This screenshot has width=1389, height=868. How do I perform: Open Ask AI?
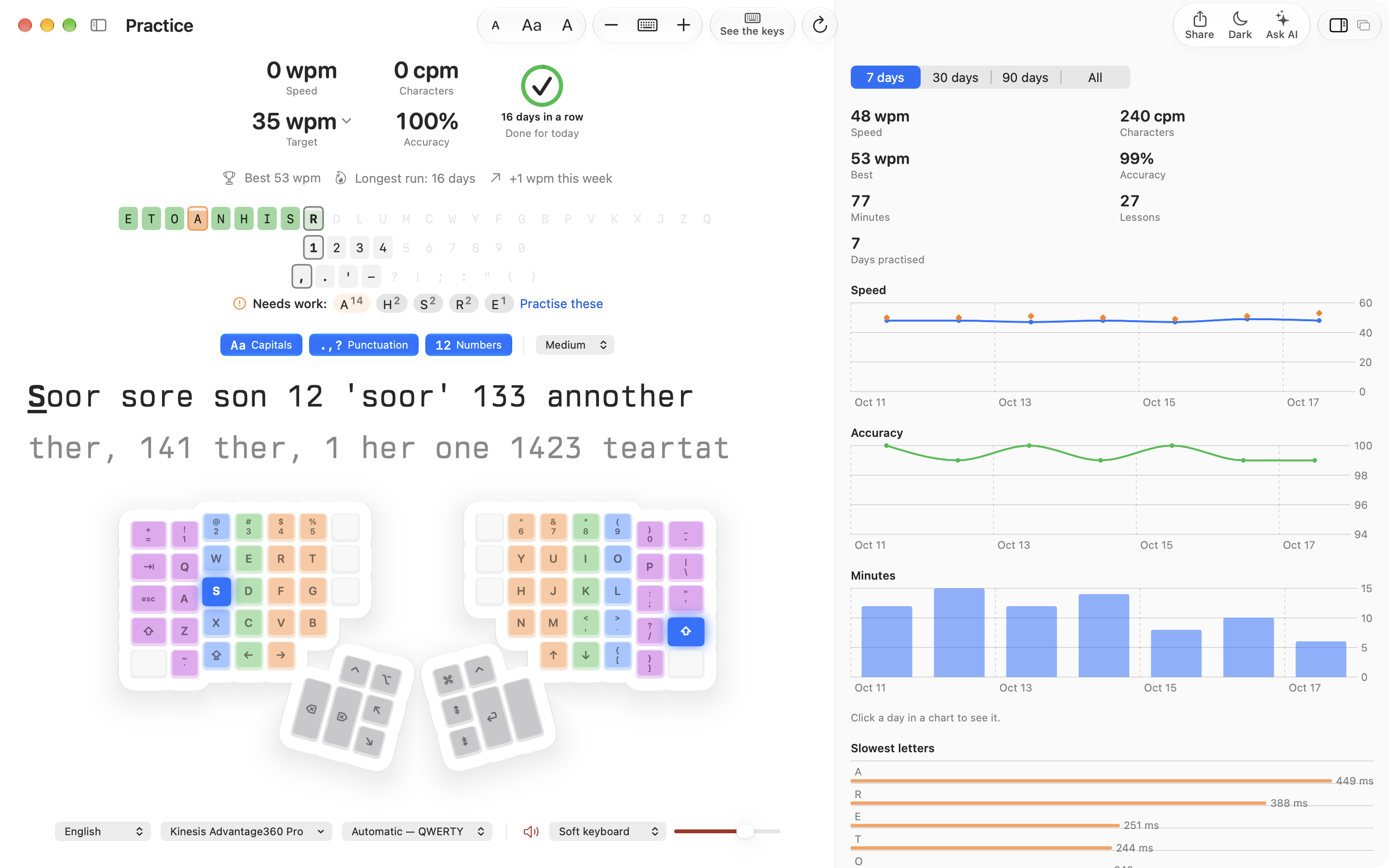(1281, 25)
